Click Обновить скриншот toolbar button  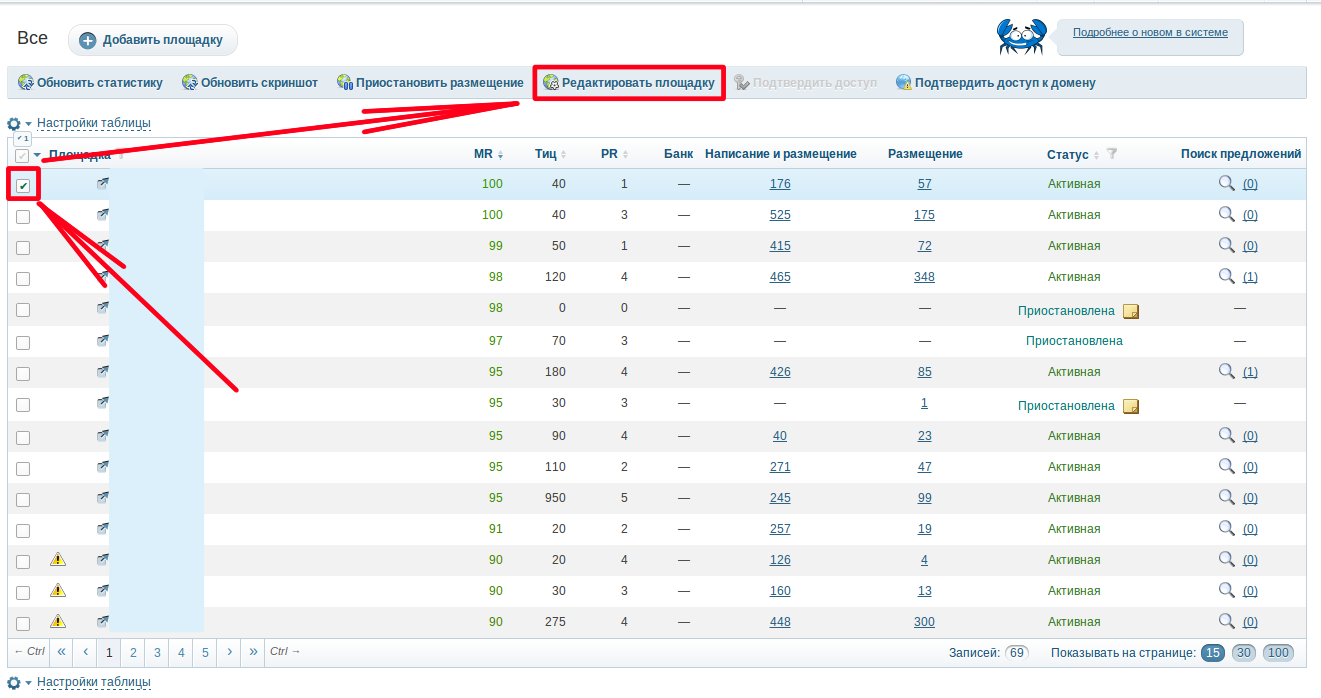pos(250,83)
